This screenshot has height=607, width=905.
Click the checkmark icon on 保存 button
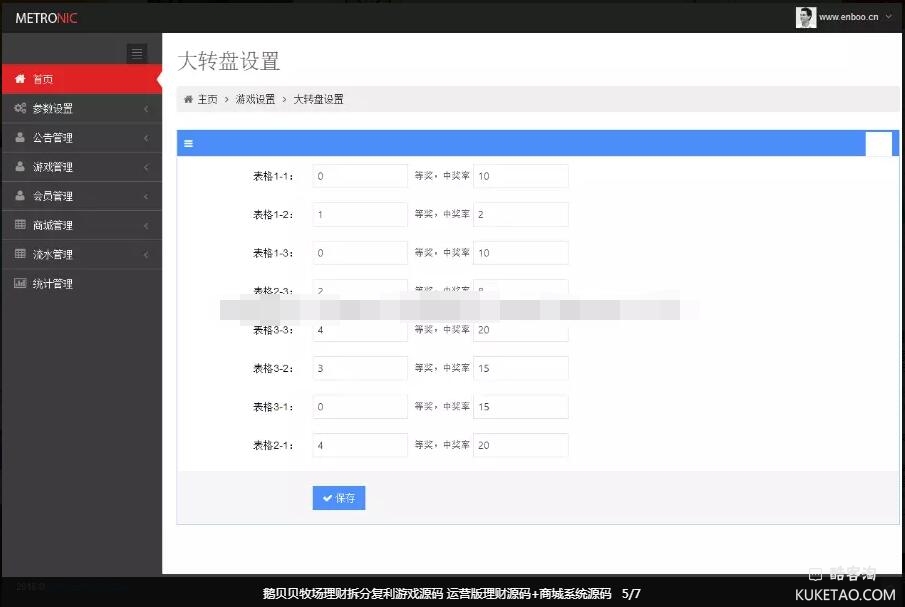[327, 498]
